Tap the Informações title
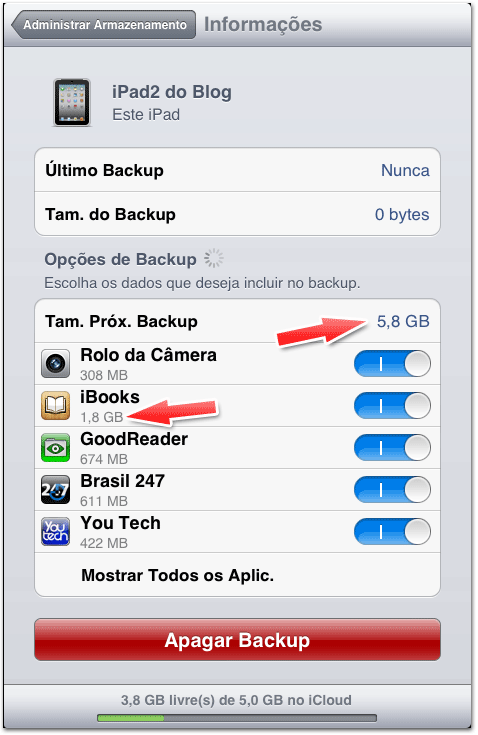This screenshot has height=735, width=478. click(x=263, y=24)
